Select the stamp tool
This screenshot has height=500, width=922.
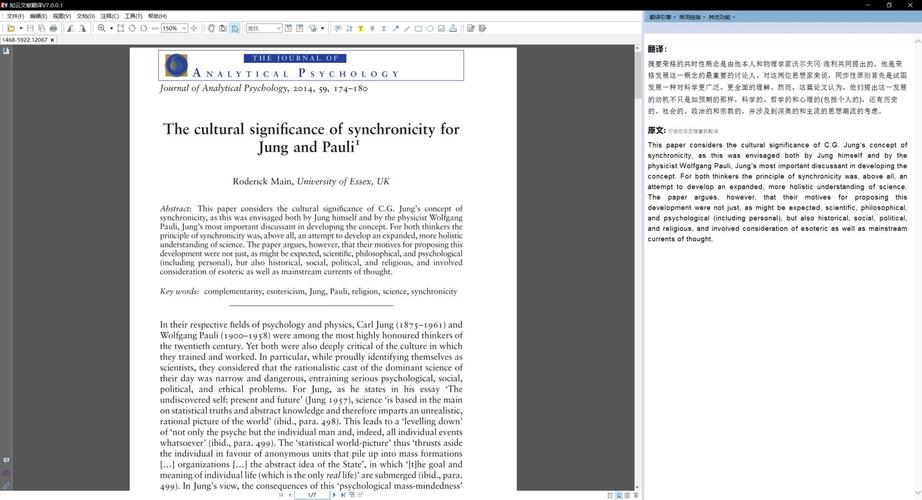453,28
